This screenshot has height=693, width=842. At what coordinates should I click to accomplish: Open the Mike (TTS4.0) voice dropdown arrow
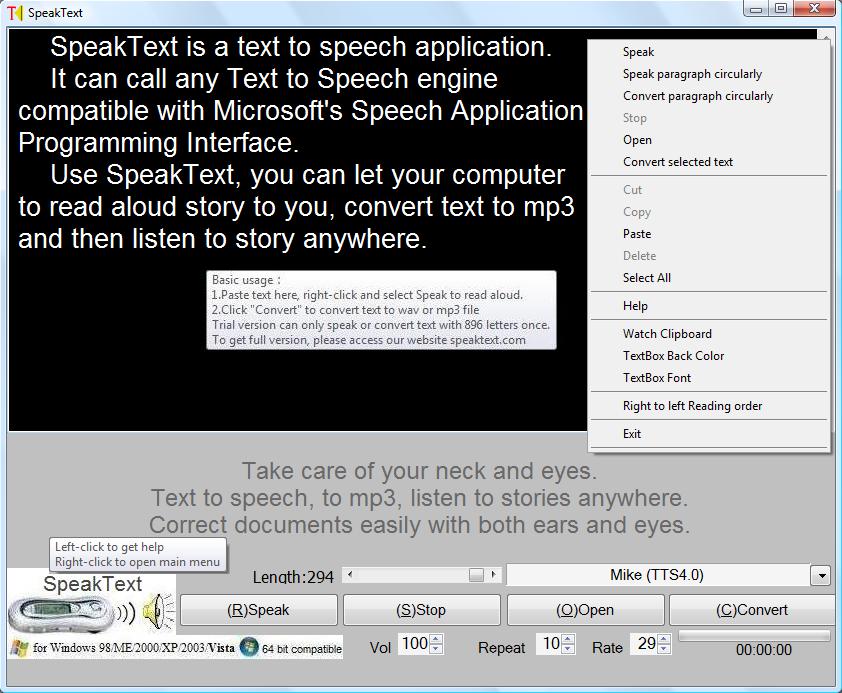pyautogui.click(x=821, y=575)
